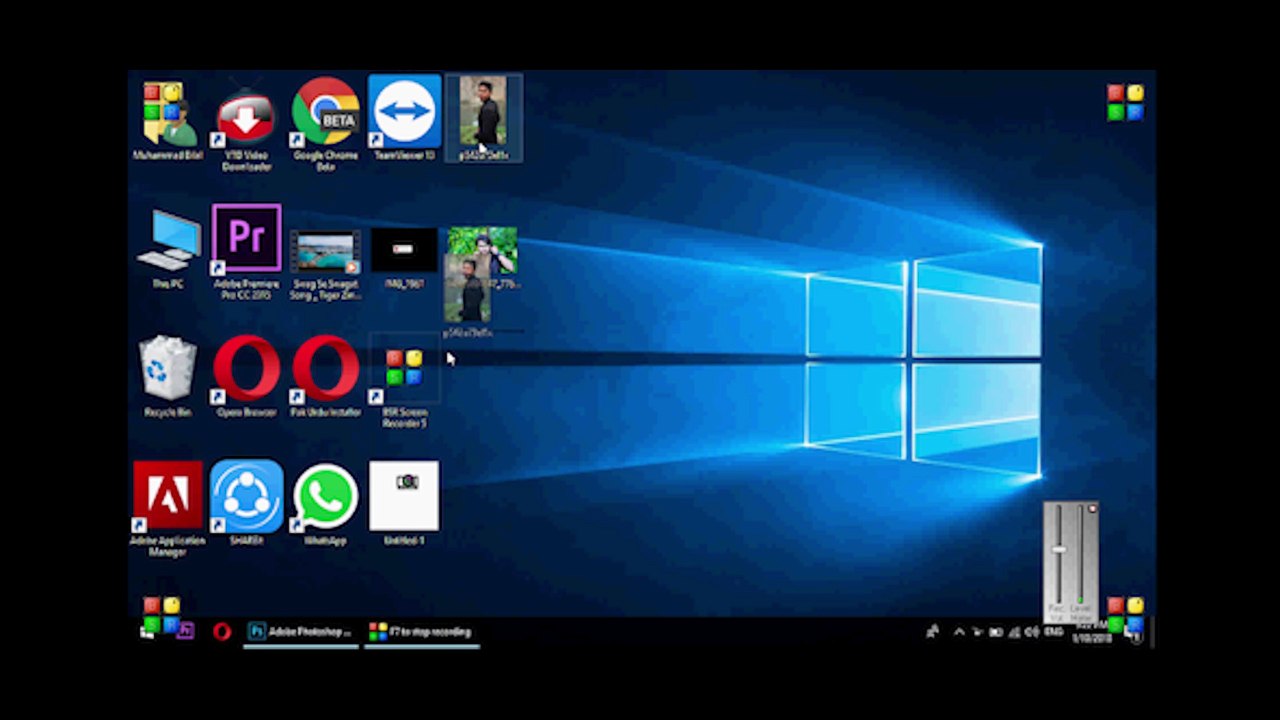Select the Swag Se Swagat Song video file
Viewport: 1280px width, 720px height.
pos(325,265)
